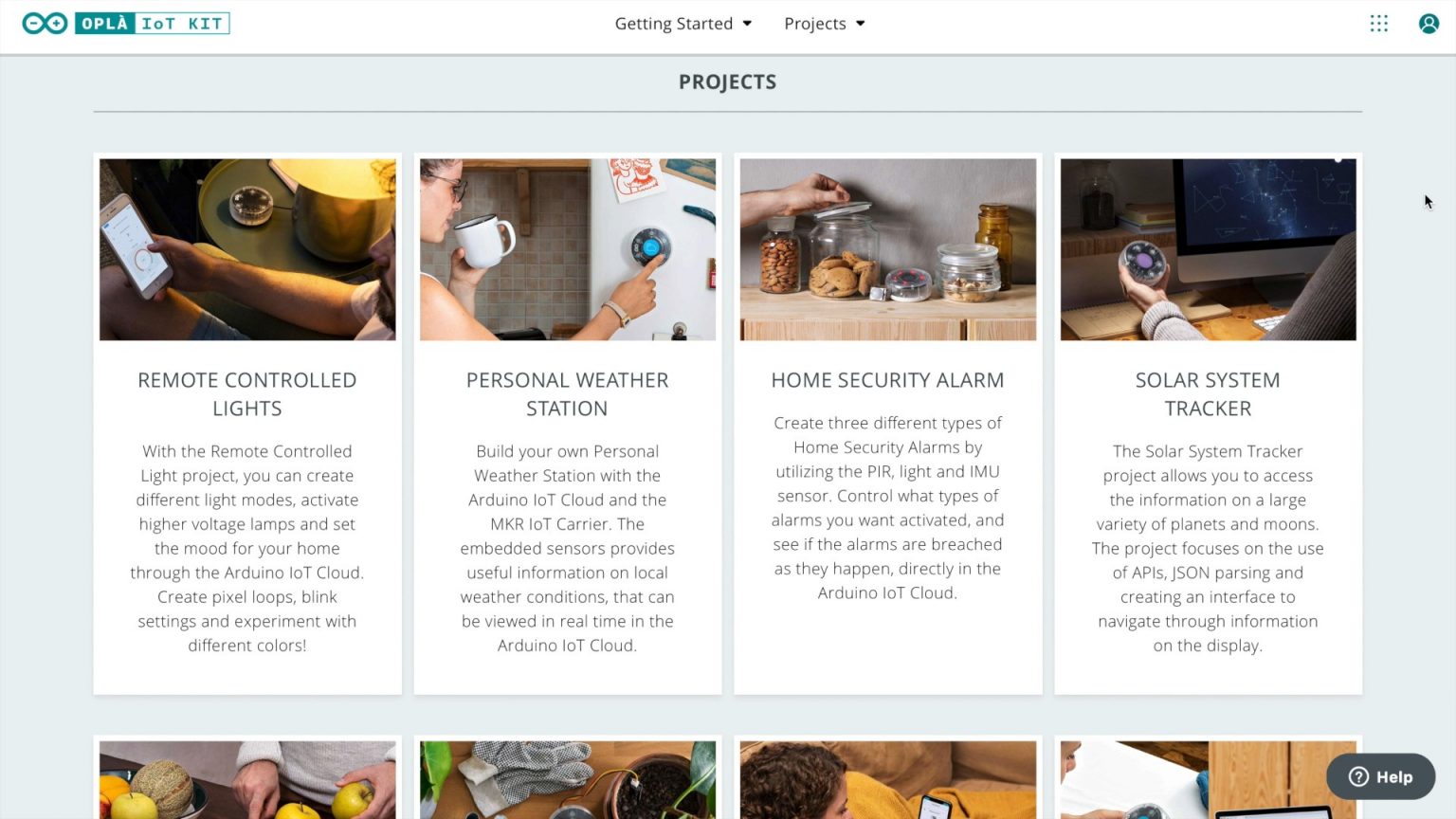Open the Projects menu in navbar
Screen dimensions: 1456x819
click(x=815, y=24)
